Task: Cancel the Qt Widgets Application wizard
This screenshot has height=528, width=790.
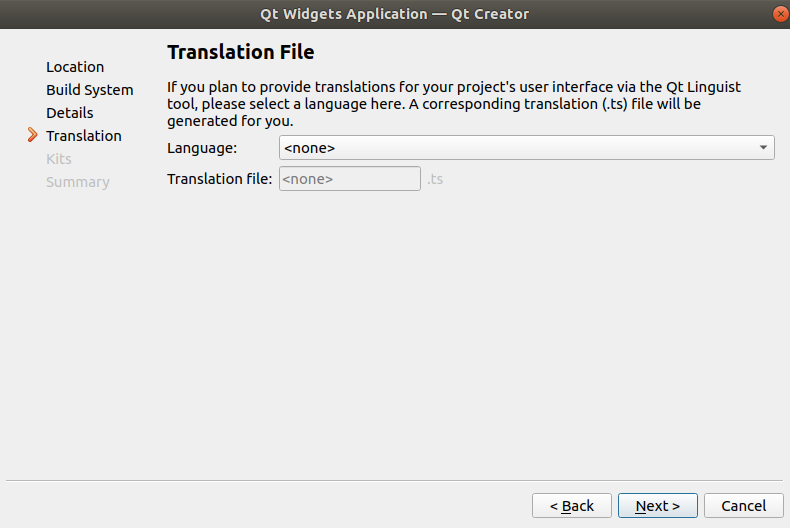Action: (744, 505)
